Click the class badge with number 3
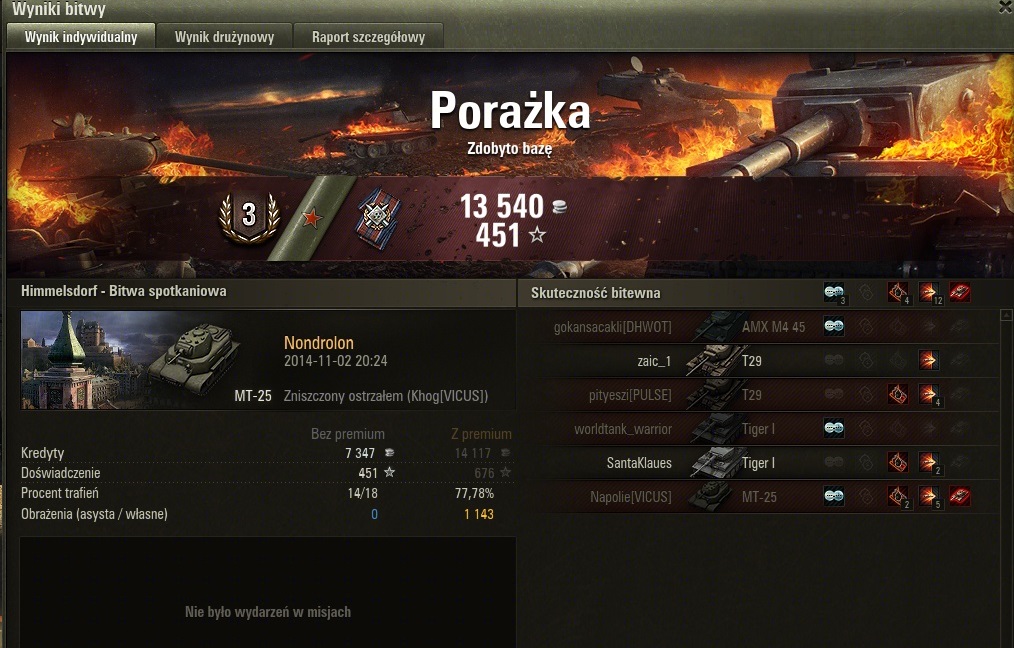 click(249, 215)
